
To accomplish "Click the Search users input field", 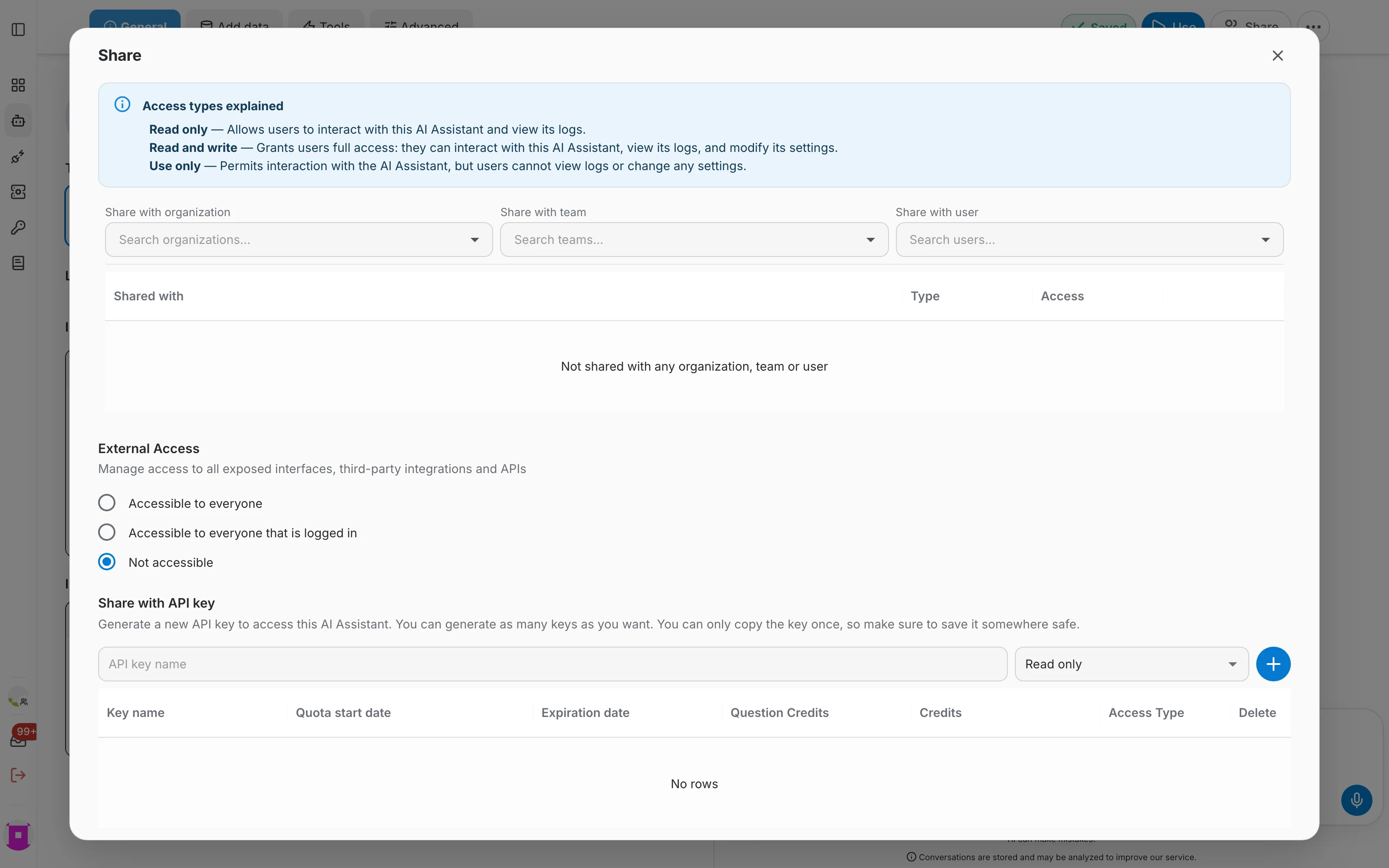I will point(1089,240).
